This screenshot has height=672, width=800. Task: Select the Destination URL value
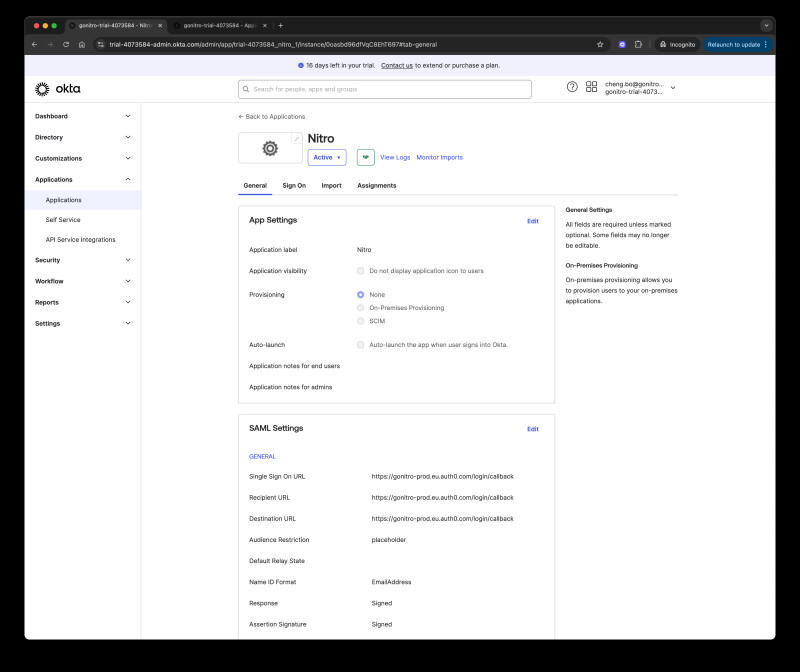(442, 519)
